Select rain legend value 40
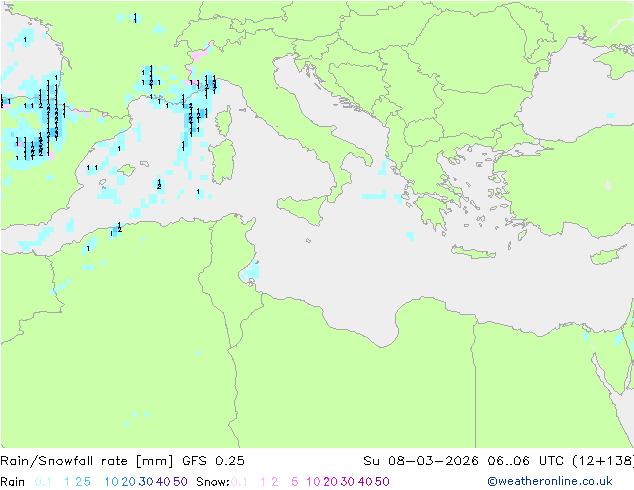Screen dimensions: 634x490 click(163, 482)
